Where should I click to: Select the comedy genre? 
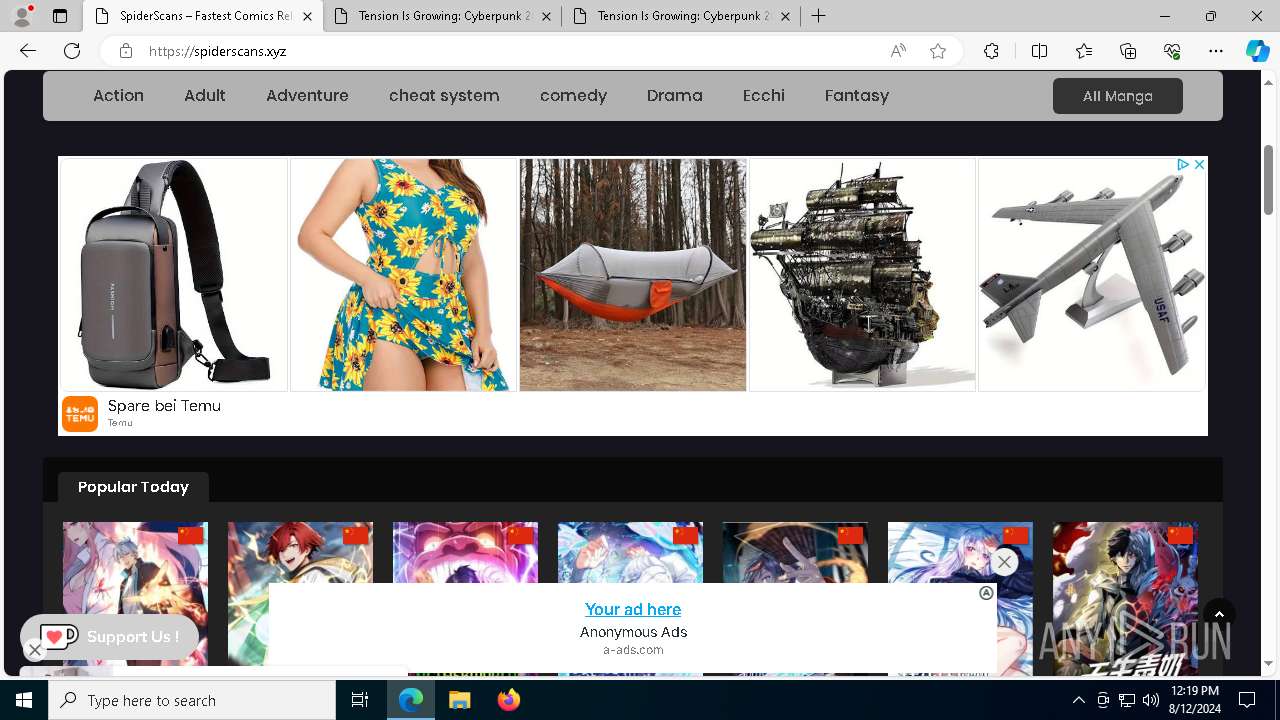[x=573, y=96]
